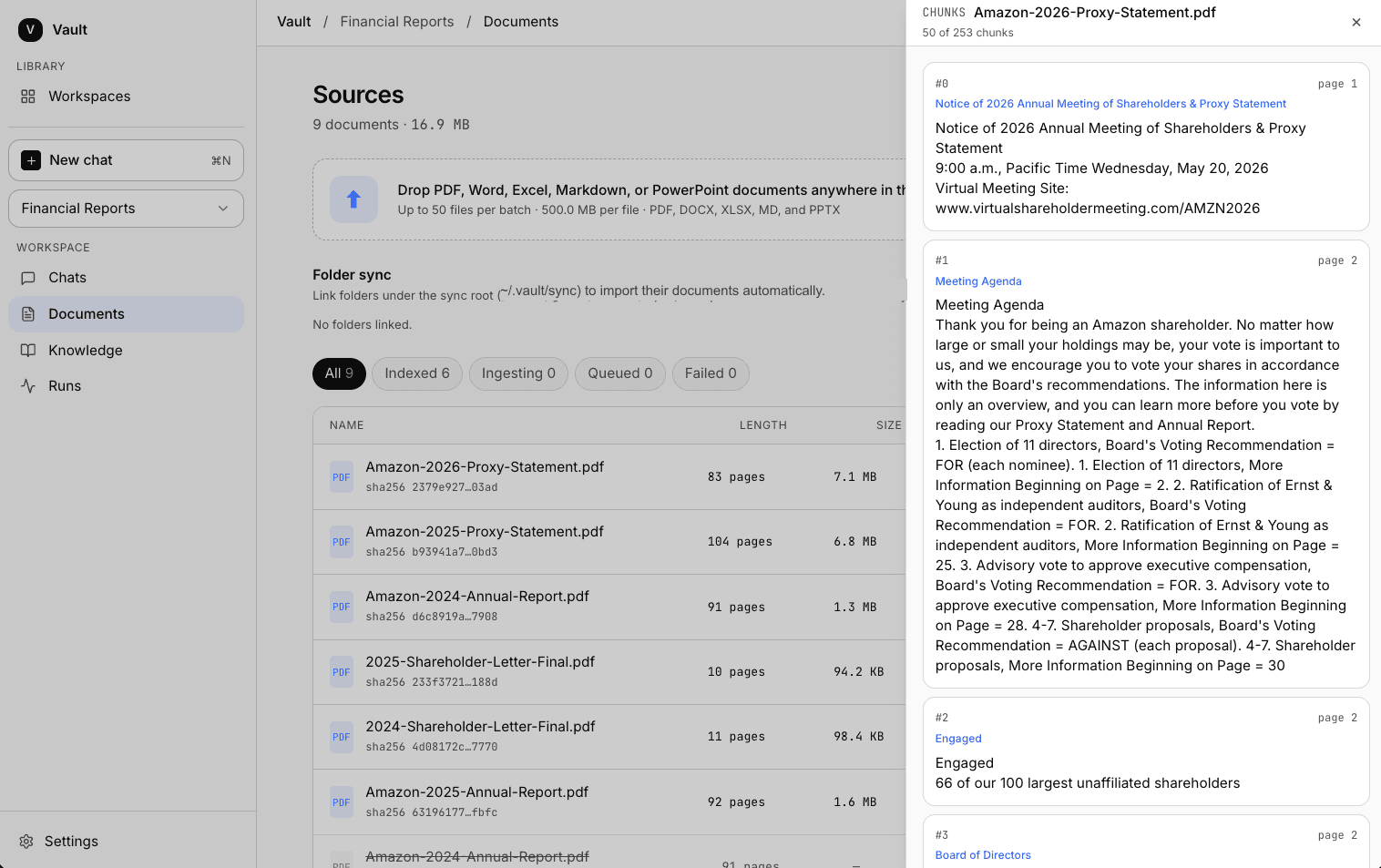This screenshot has width=1381, height=868.
Task: Click PDF icon for 2025-Shareholder-Letter-Final.pdf
Action: [342, 672]
